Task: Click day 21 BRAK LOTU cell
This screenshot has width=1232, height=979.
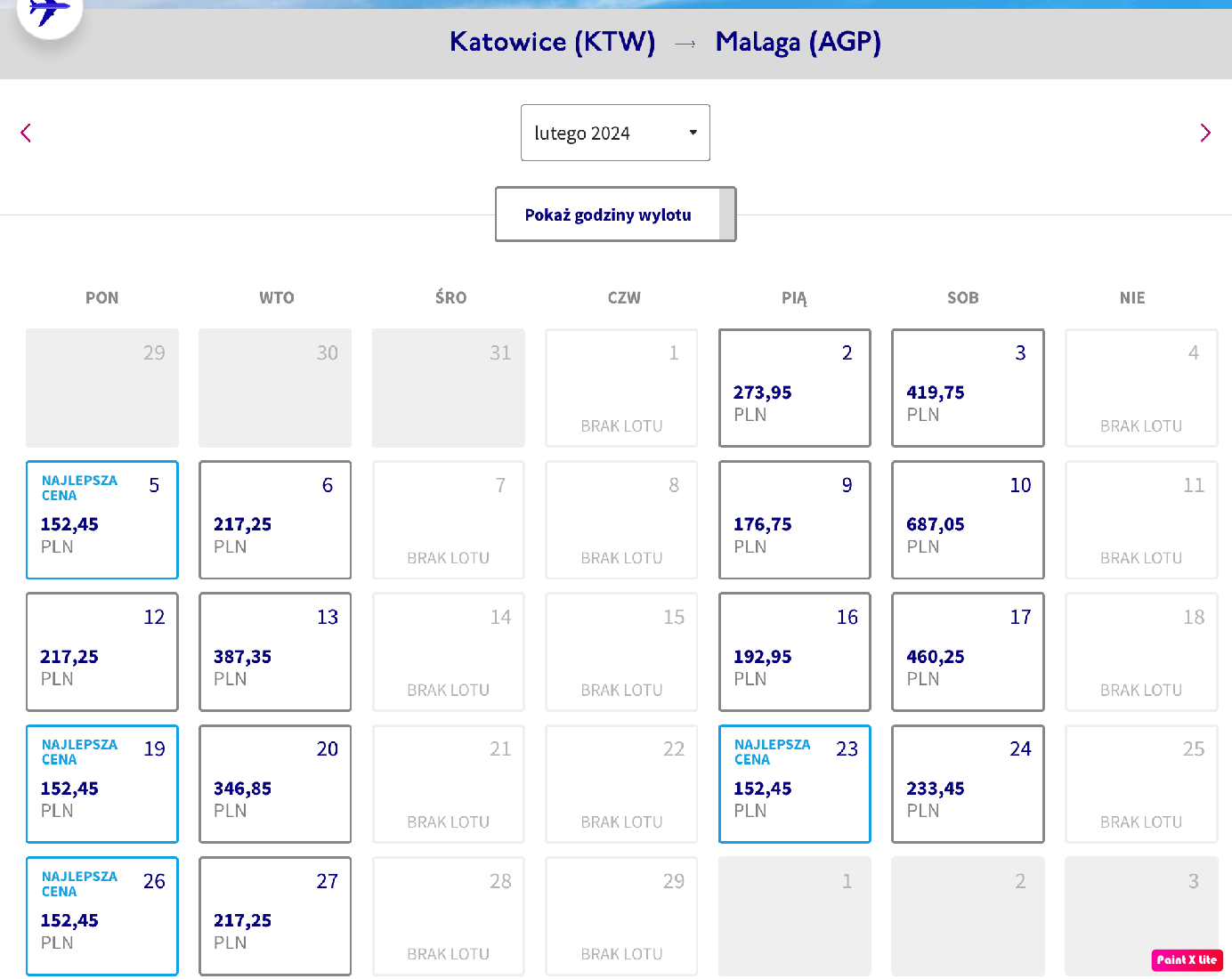Action: (449, 784)
